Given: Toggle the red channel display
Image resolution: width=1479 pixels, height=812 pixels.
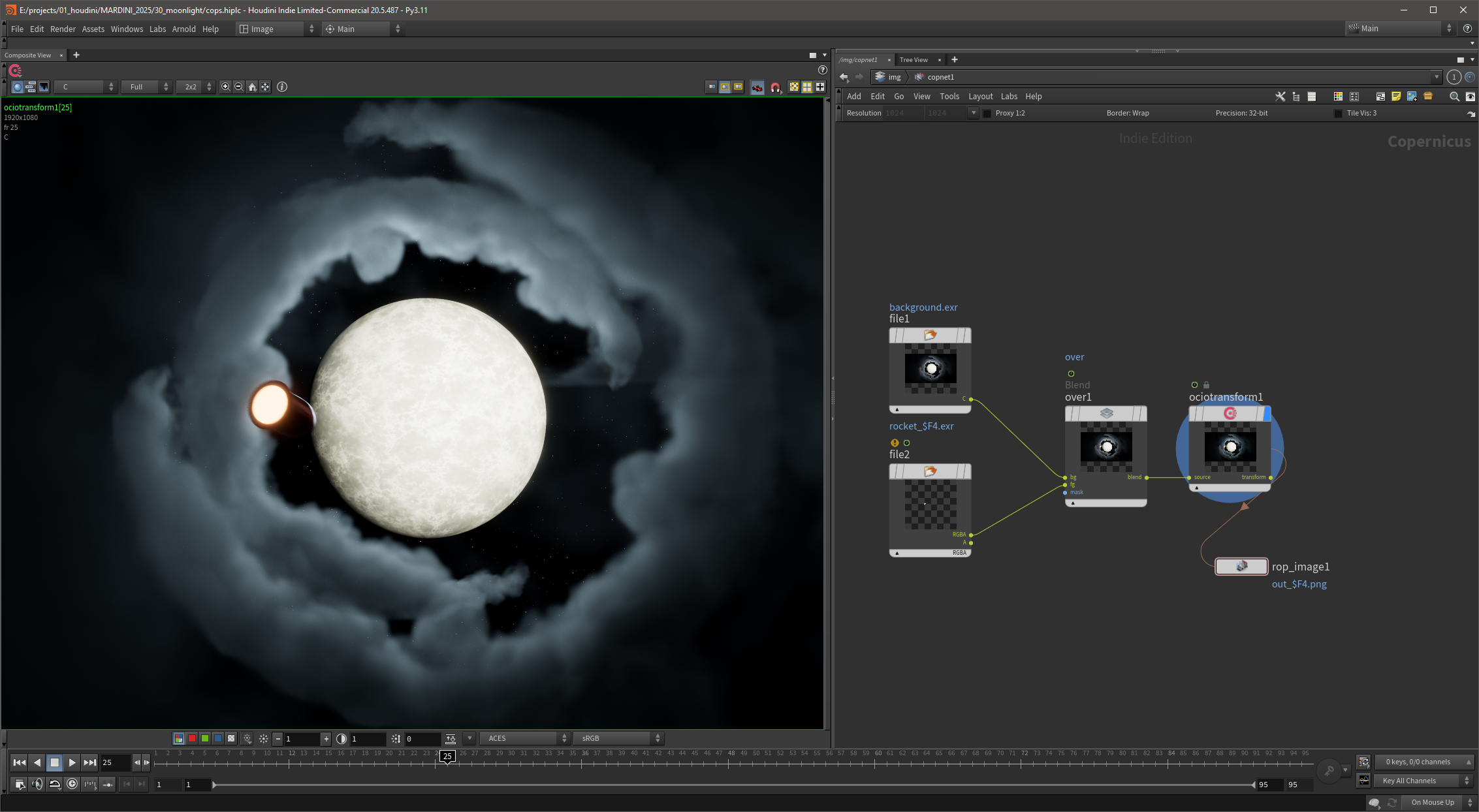Looking at the screenshot, I should (192, 738).
